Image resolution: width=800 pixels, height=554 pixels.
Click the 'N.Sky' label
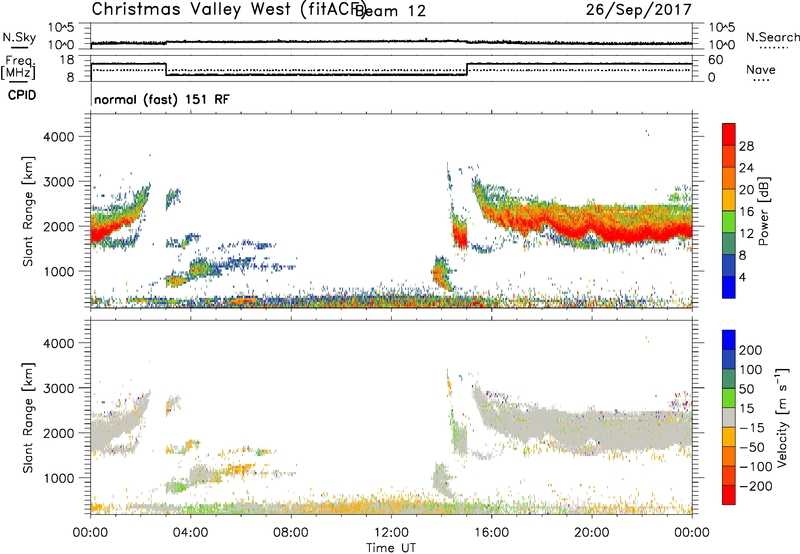click(19, 37)
